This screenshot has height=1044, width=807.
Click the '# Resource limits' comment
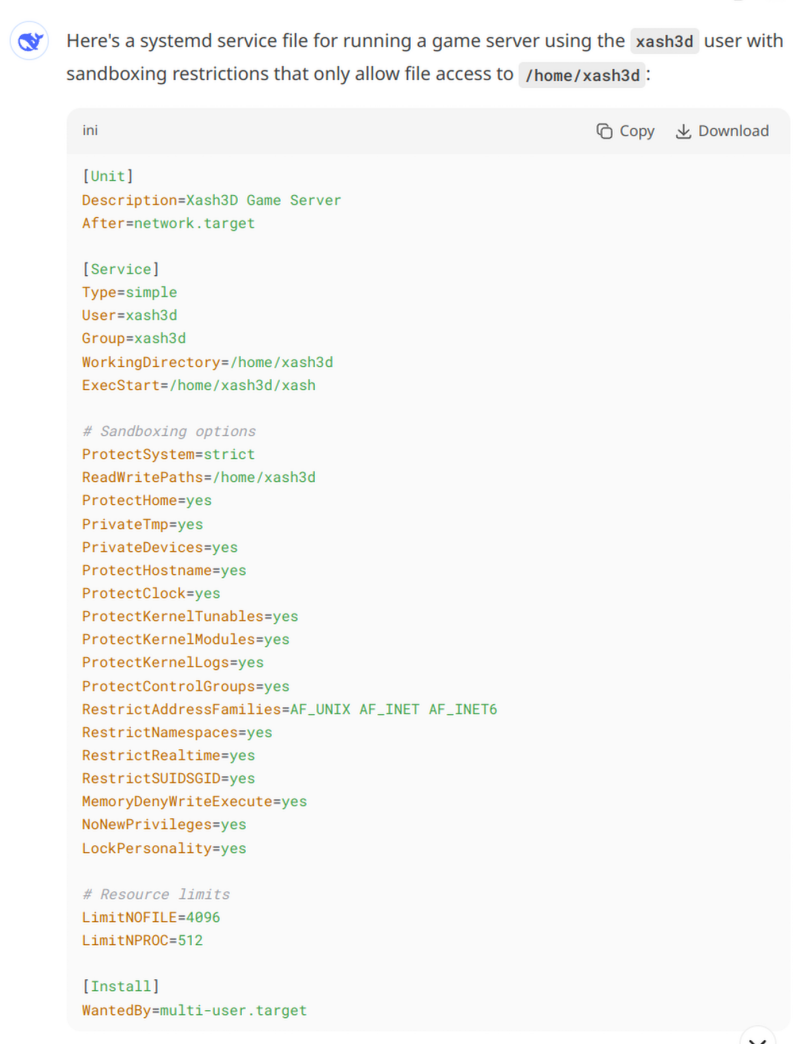click(x=156, y=895)
